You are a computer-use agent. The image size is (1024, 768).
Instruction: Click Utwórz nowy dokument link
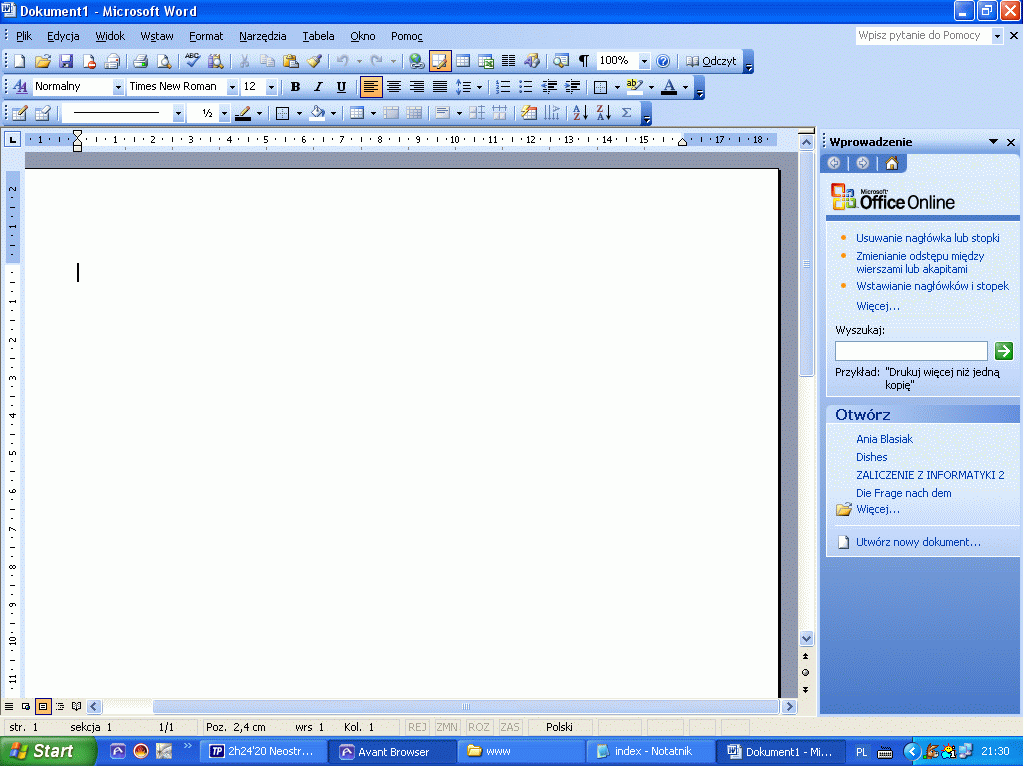coord(918,542)
